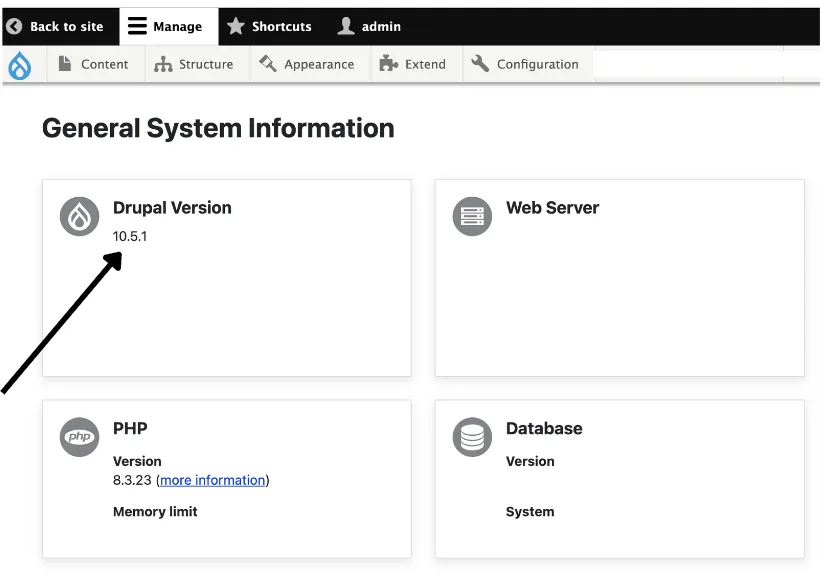
Task: Open the Shortcuts star menu
Action: point(269,26)
